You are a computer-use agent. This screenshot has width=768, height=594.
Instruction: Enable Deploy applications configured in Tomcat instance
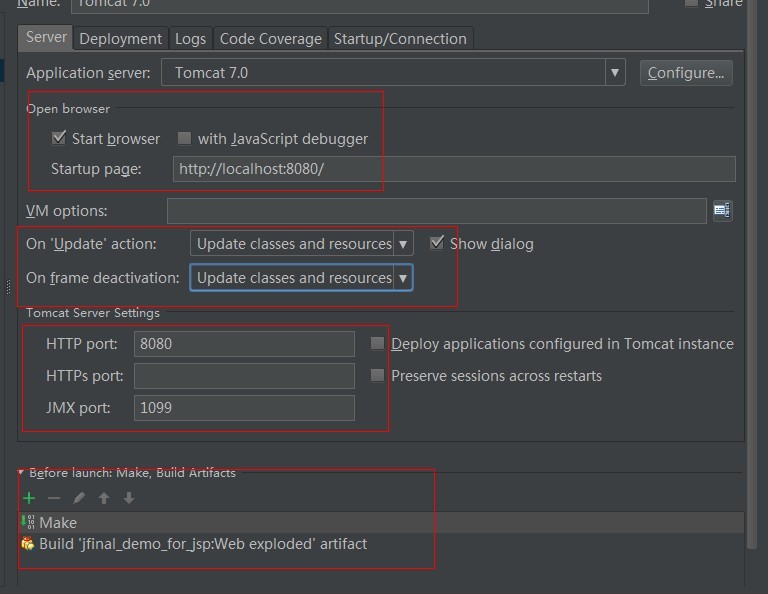point(377,343)
